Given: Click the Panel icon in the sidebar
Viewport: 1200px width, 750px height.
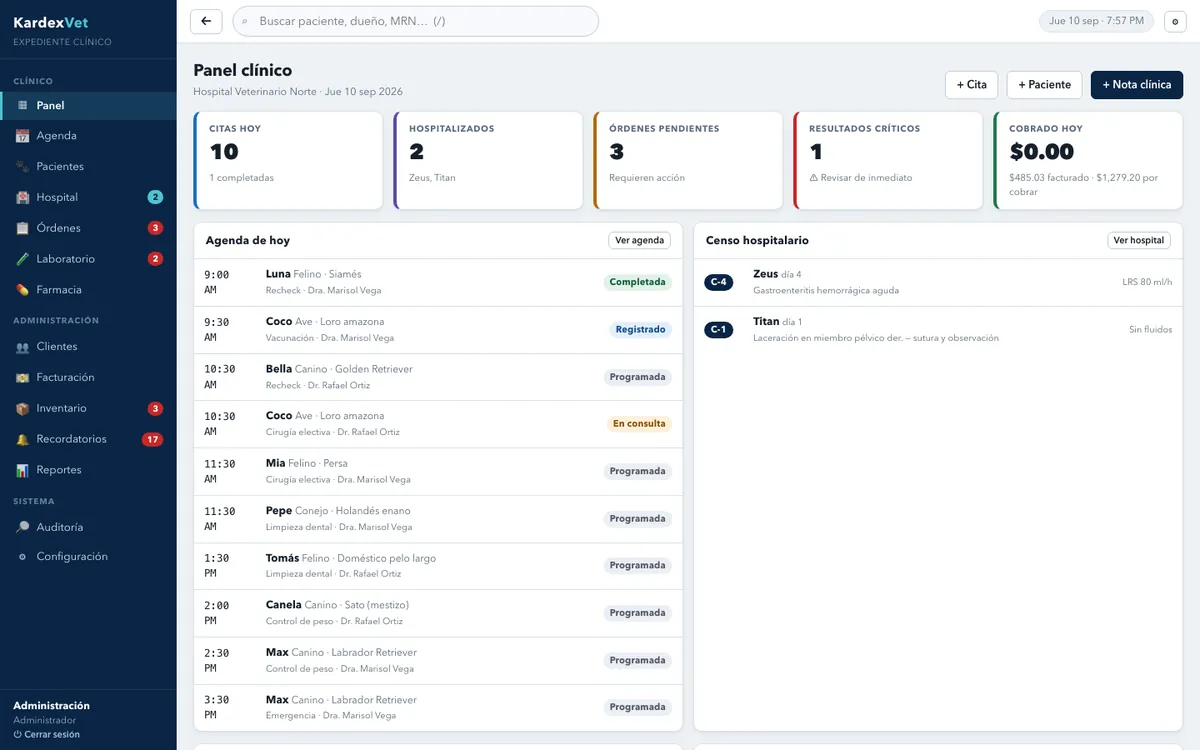Looking at the screenshot, I should 23,105.
